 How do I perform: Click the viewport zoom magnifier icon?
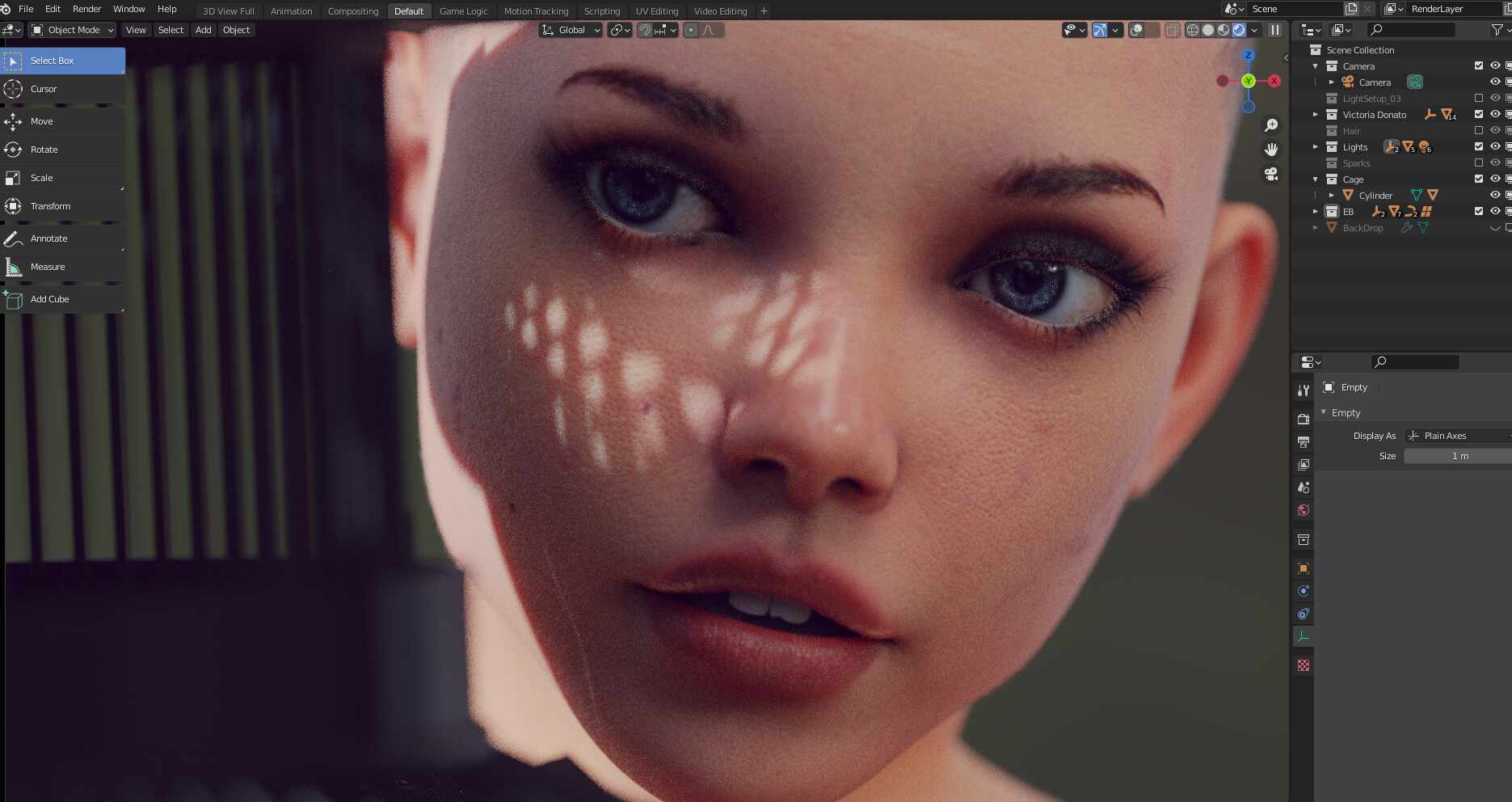pos(1271,125)
